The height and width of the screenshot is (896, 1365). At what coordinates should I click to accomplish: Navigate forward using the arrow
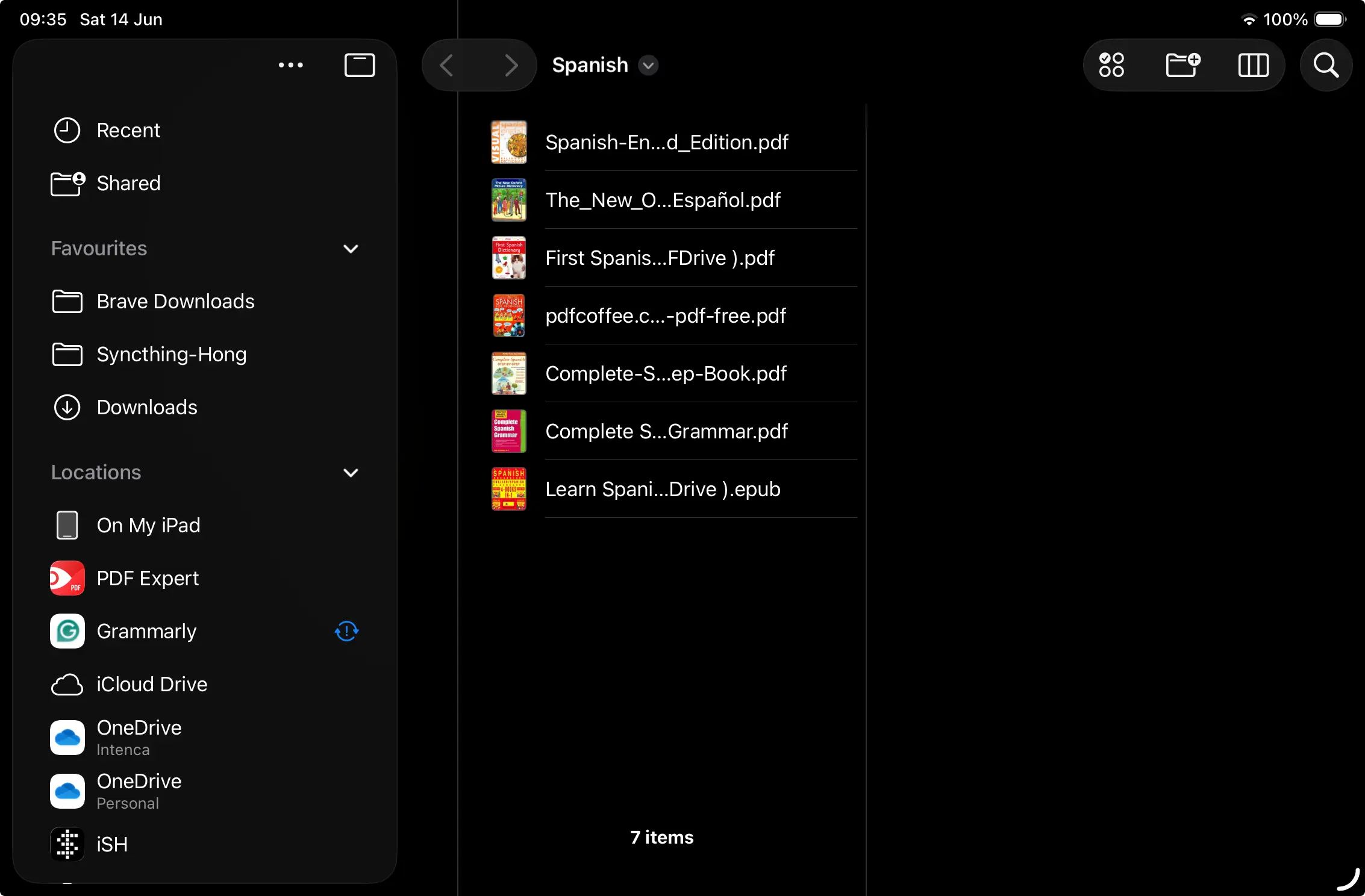tap(511, 65)
